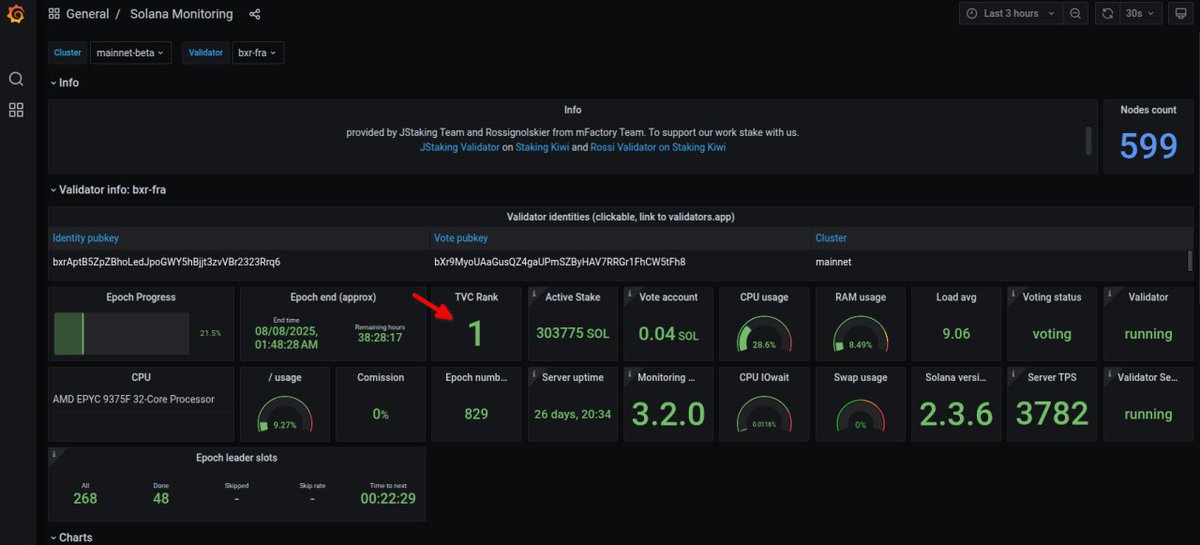Click the info icon on Epoch leader slots panel
The width and height of the screenshot is (1200, 545).
(x=54, y=454)
